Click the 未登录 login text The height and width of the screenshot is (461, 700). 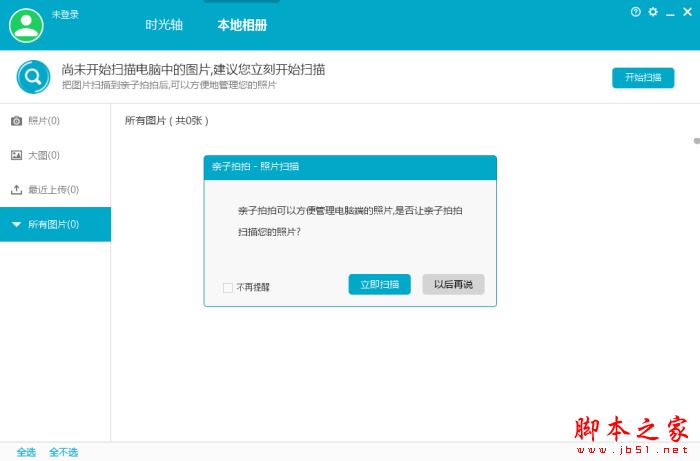[x=65, y=14]
